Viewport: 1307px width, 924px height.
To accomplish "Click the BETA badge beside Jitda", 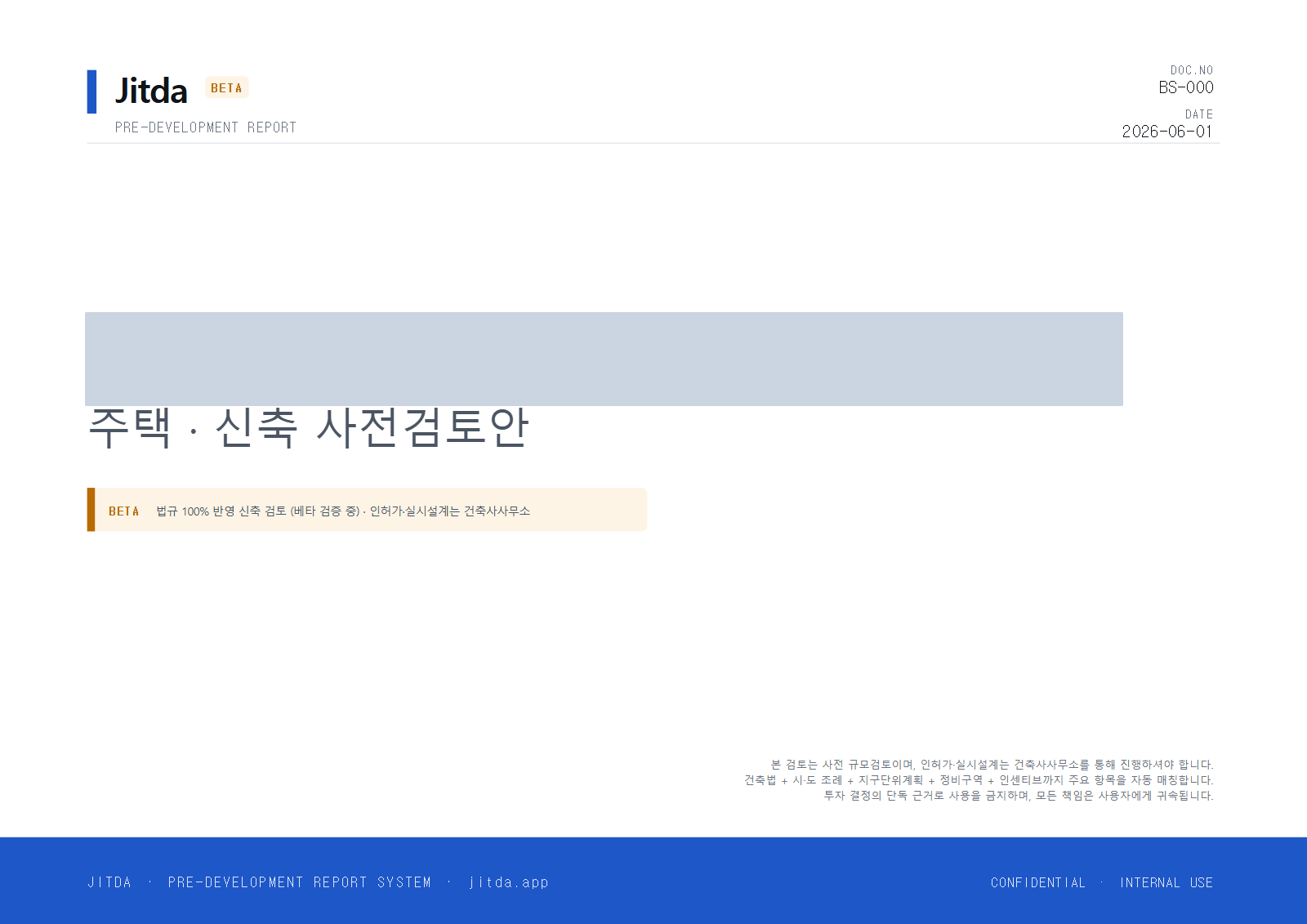I will pos(226,87).
